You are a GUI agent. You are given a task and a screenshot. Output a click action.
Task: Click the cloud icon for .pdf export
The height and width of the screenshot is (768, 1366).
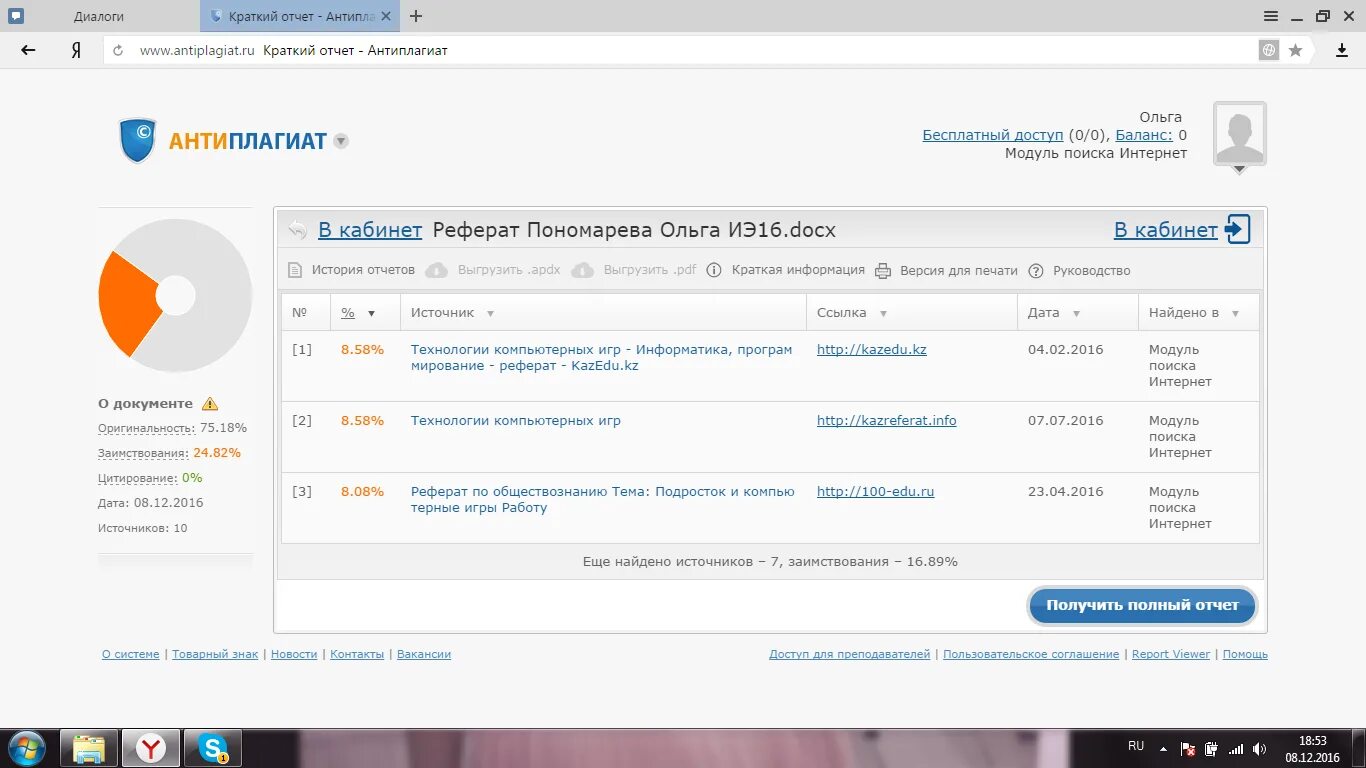click(583, 270)
